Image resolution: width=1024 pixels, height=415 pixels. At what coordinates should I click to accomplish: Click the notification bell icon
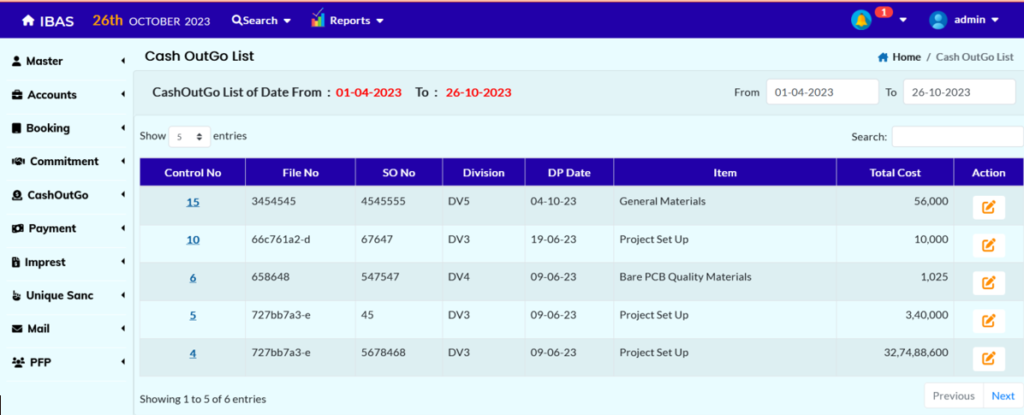tap(860, 20)
